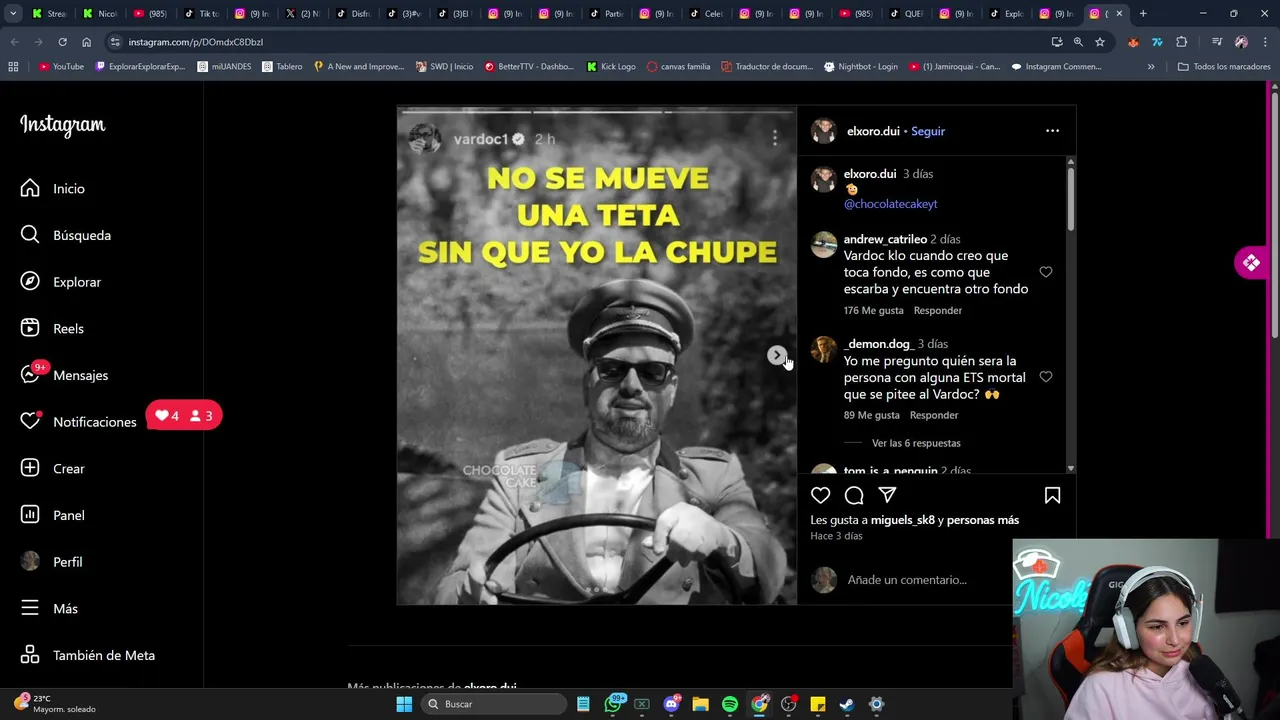1280x720 pixels.
Task: Open andrew_catrileo's profile avatar
Action: (824, 245)
